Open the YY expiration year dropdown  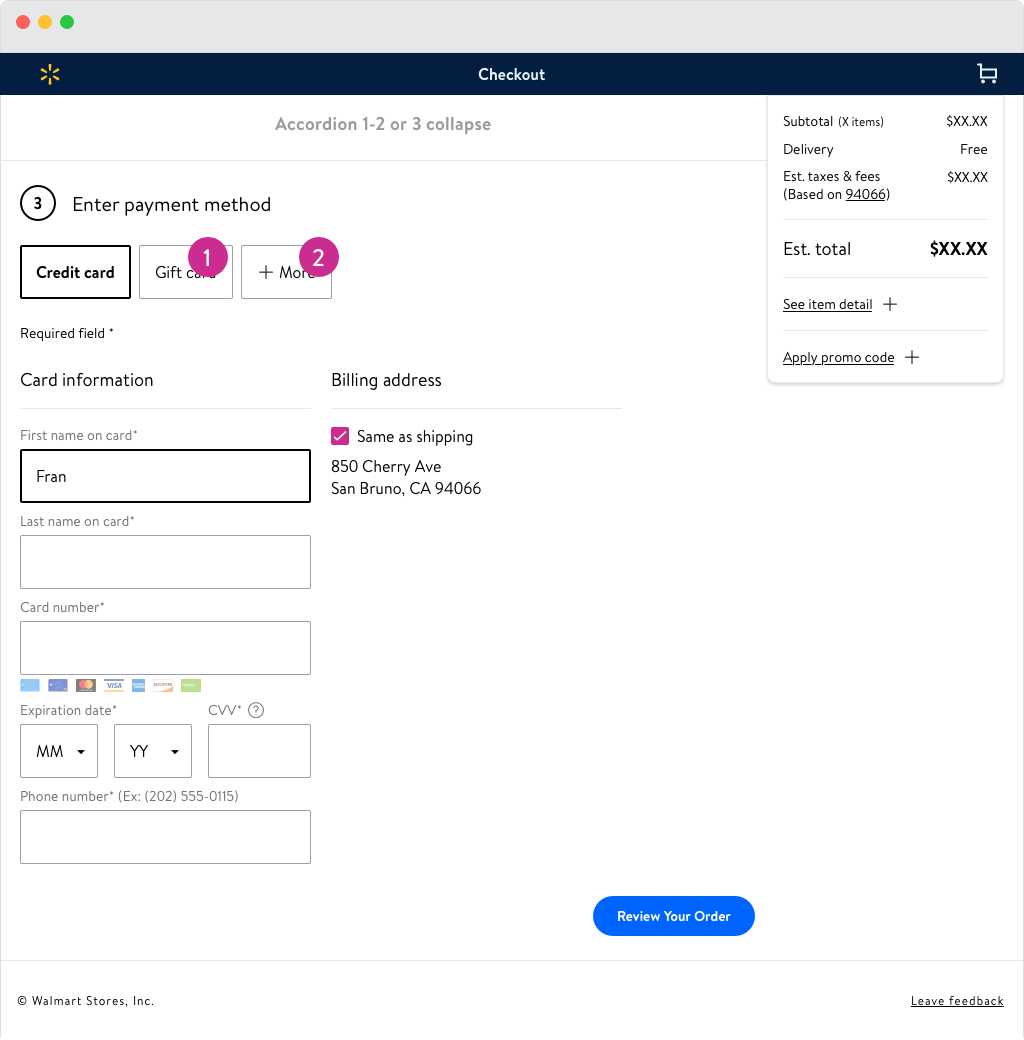[153, 751]
